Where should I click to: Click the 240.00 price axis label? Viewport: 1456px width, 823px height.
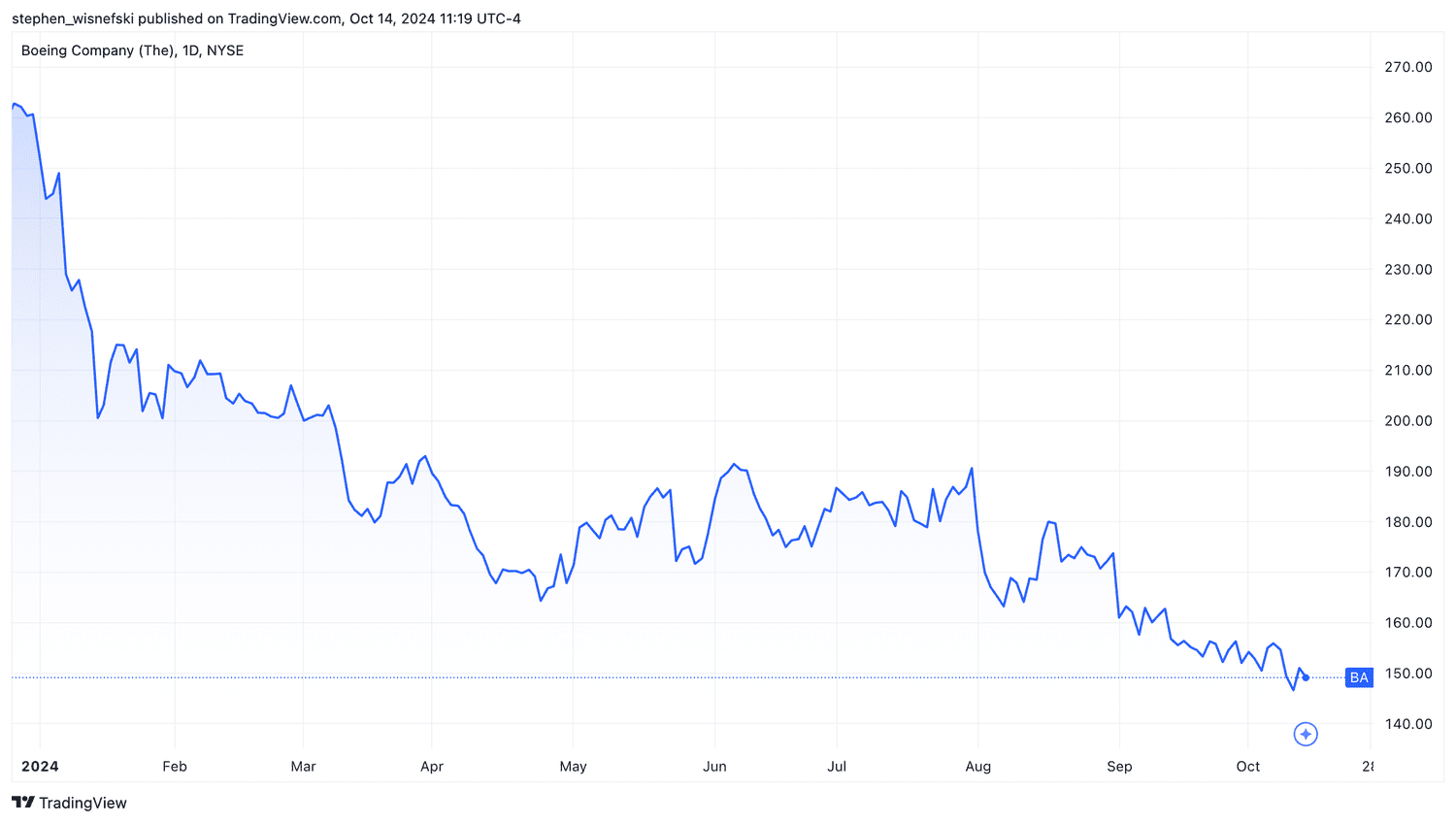(1407, 218)
